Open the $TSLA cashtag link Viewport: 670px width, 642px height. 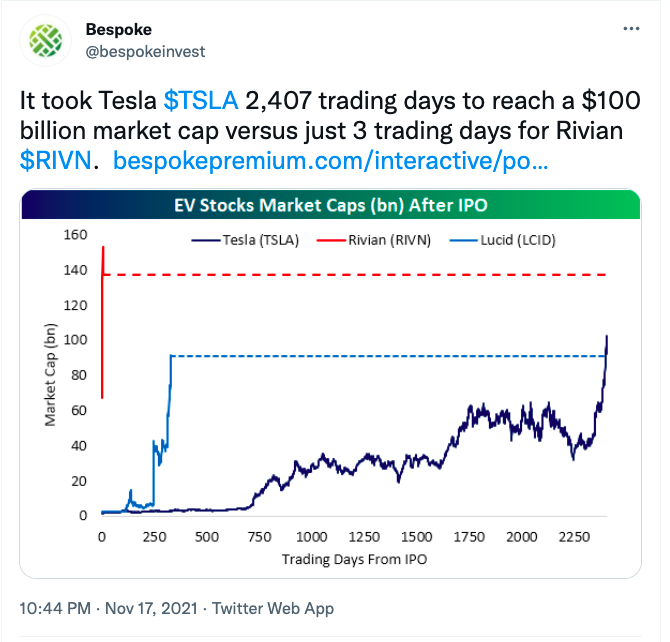(201, 100)
